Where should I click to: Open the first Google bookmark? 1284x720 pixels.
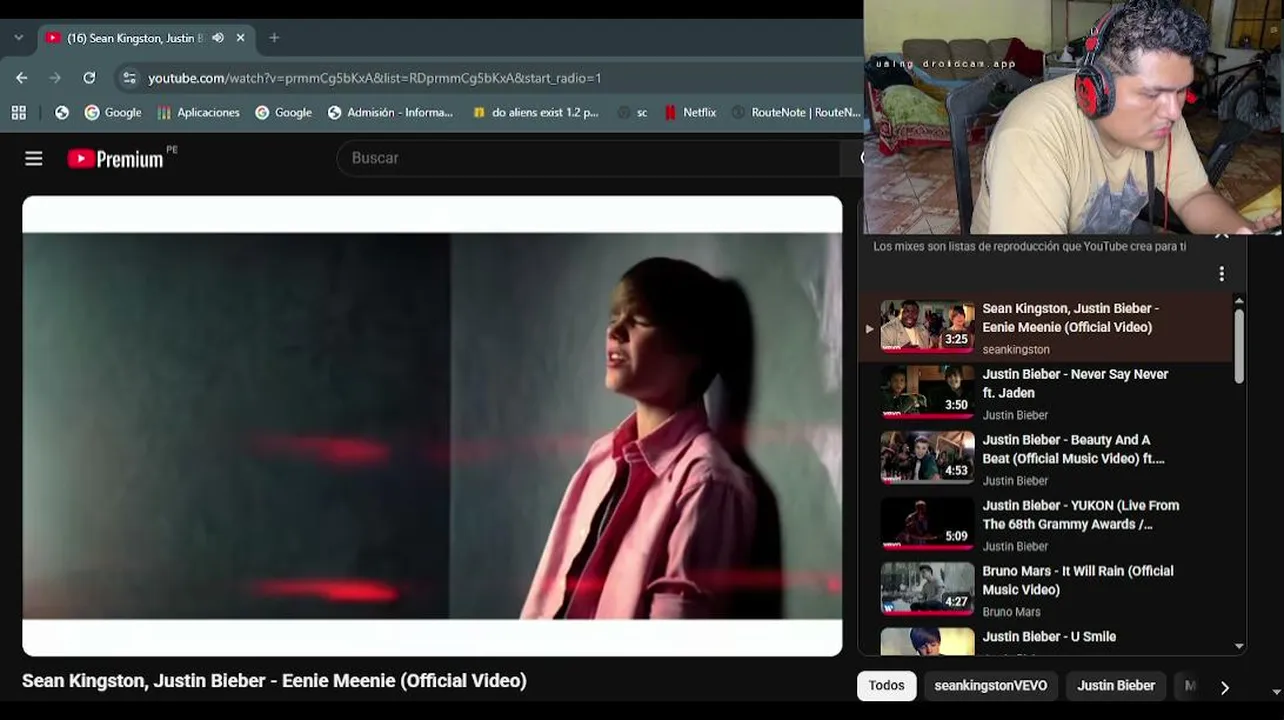(x=113, y=113)
